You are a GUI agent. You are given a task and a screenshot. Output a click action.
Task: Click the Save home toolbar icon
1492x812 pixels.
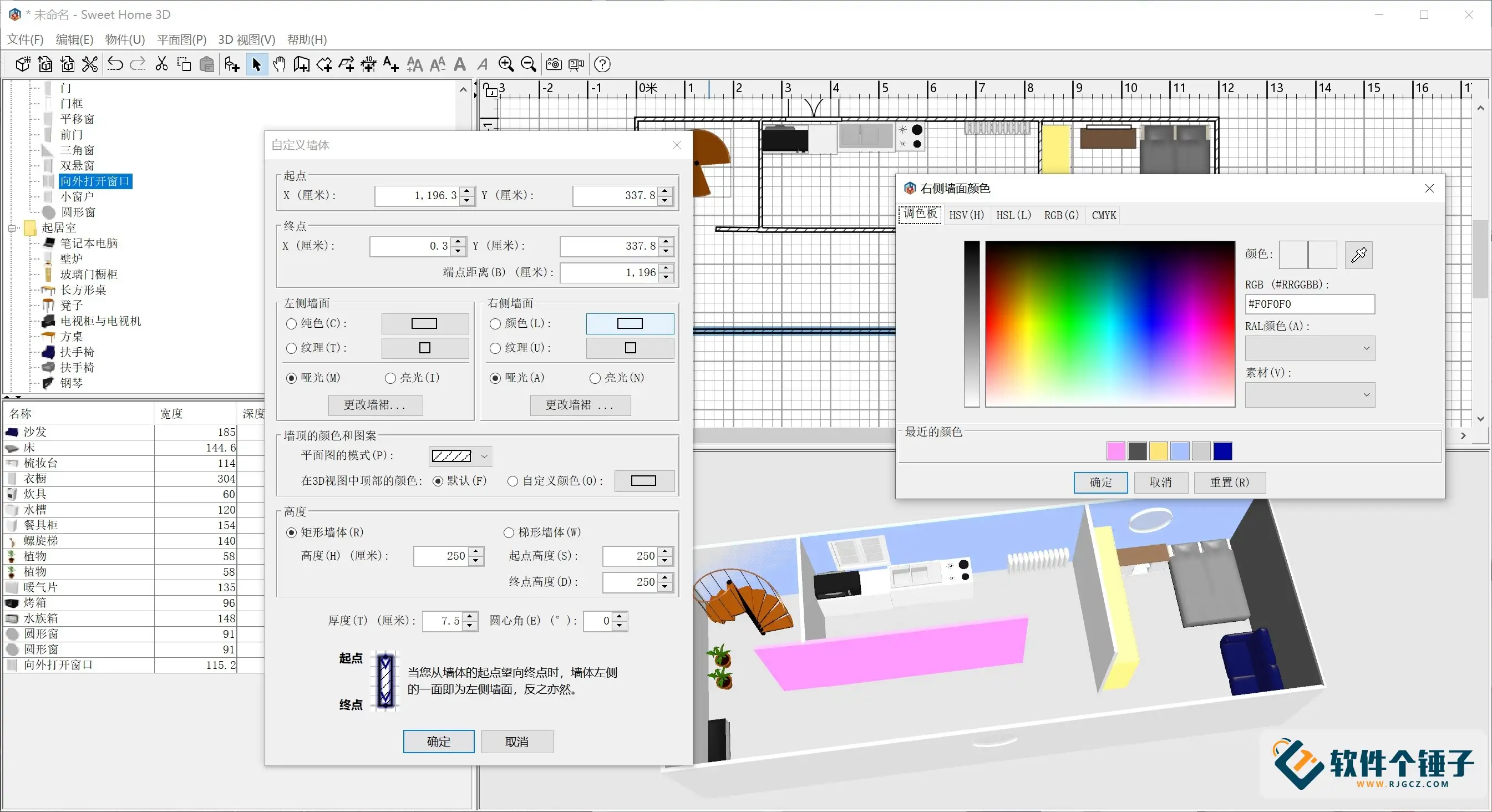(68, 64)
